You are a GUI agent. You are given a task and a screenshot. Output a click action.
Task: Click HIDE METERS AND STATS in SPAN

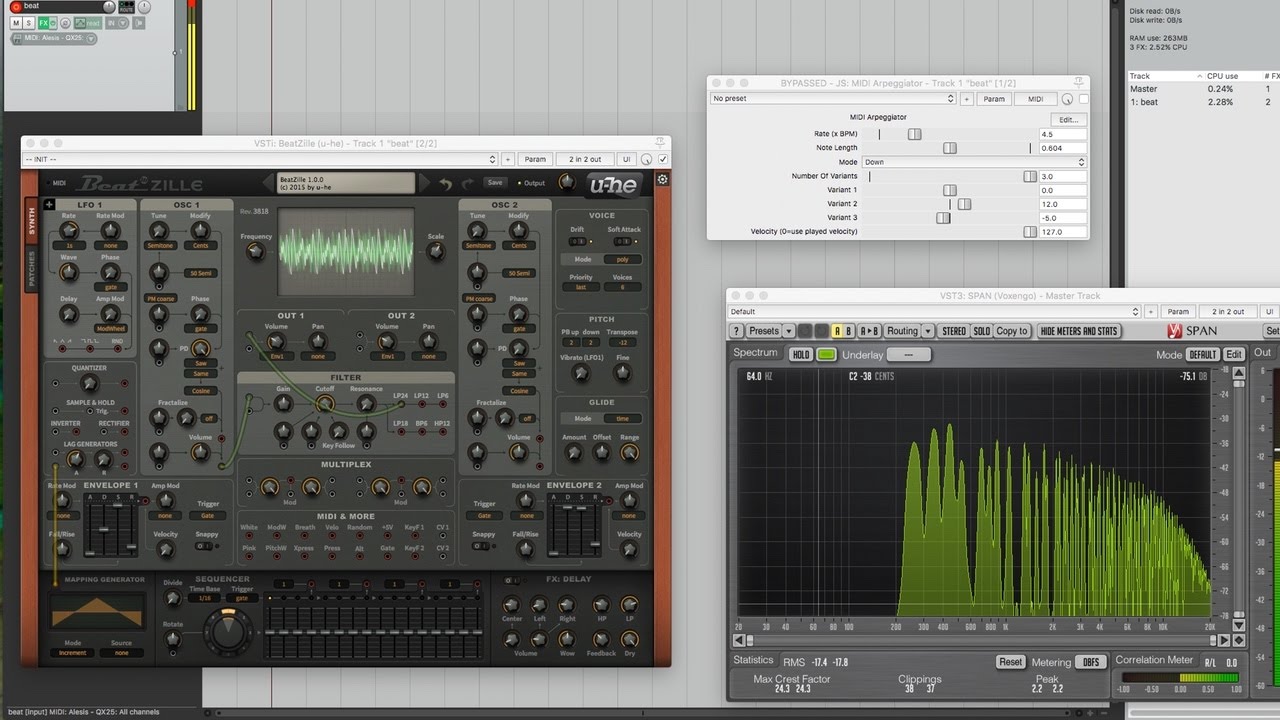(x=1079, y=331)
